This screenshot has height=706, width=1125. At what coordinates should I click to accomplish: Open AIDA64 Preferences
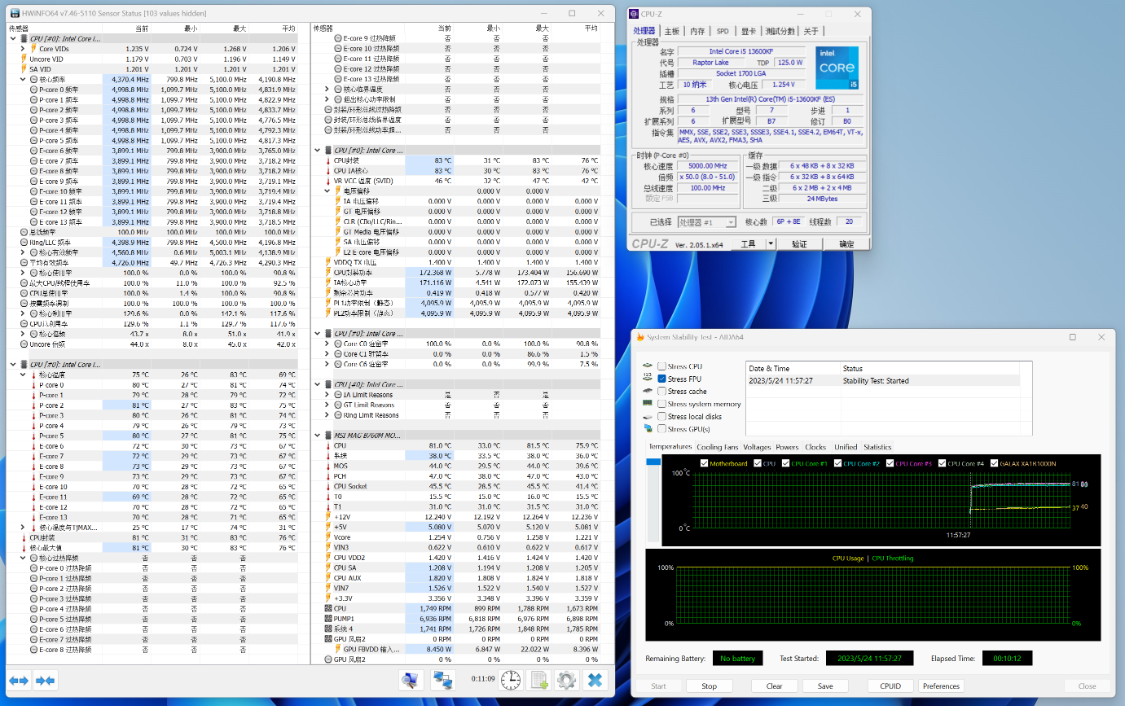coord(941,686)
